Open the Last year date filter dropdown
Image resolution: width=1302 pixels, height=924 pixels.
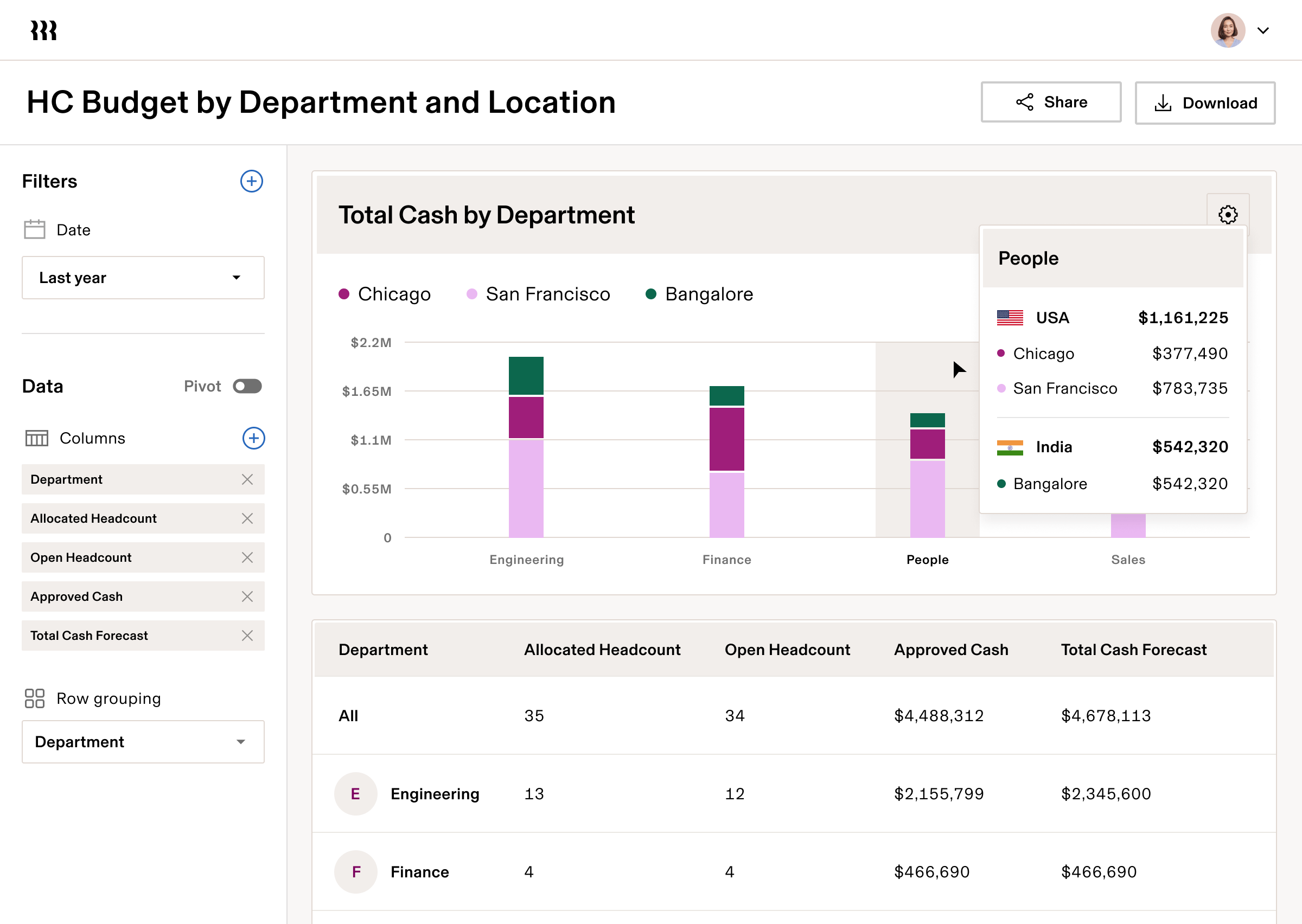[142, 278]
